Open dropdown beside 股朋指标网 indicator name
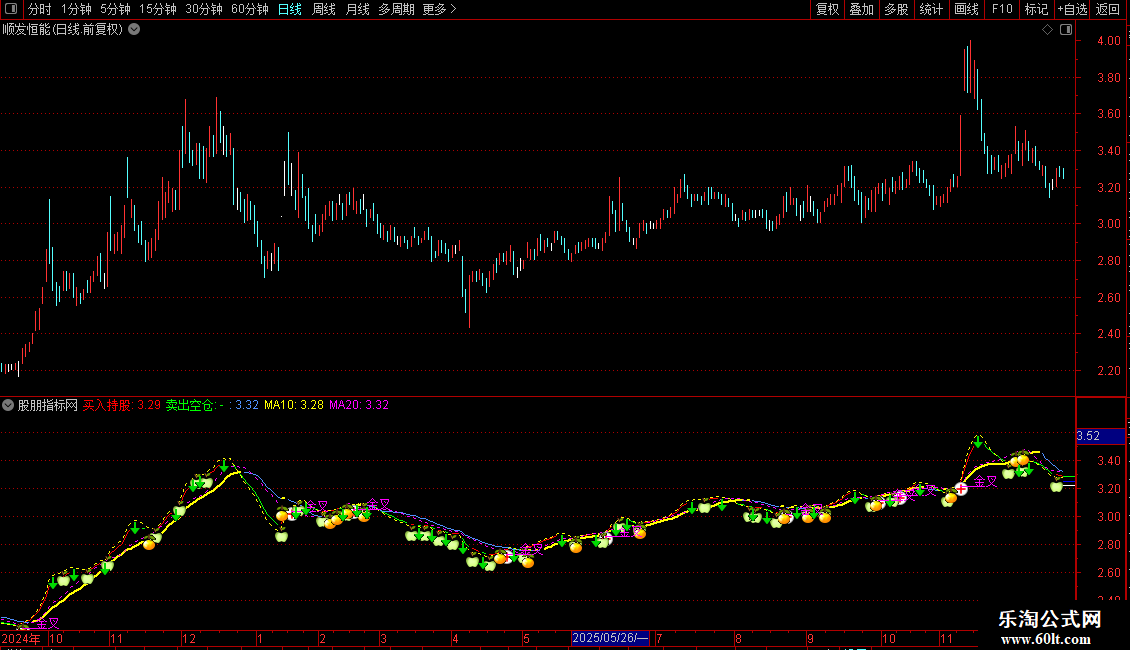 click(x=8, y=405)
